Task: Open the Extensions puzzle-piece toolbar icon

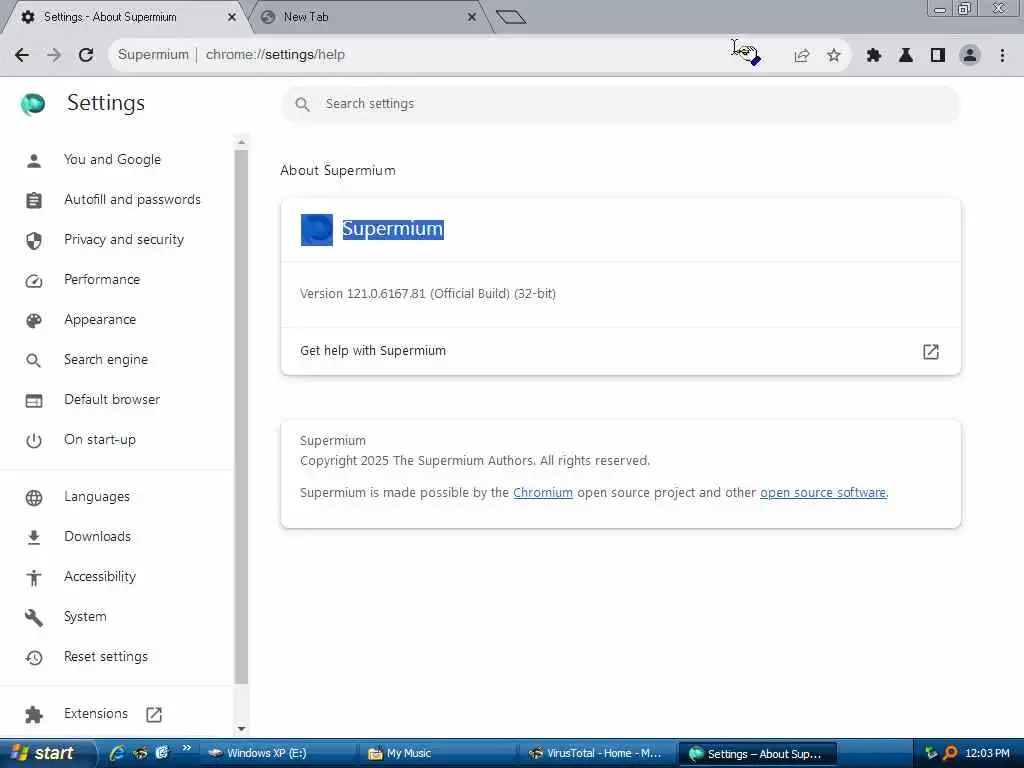Action: tap(874, 56)
